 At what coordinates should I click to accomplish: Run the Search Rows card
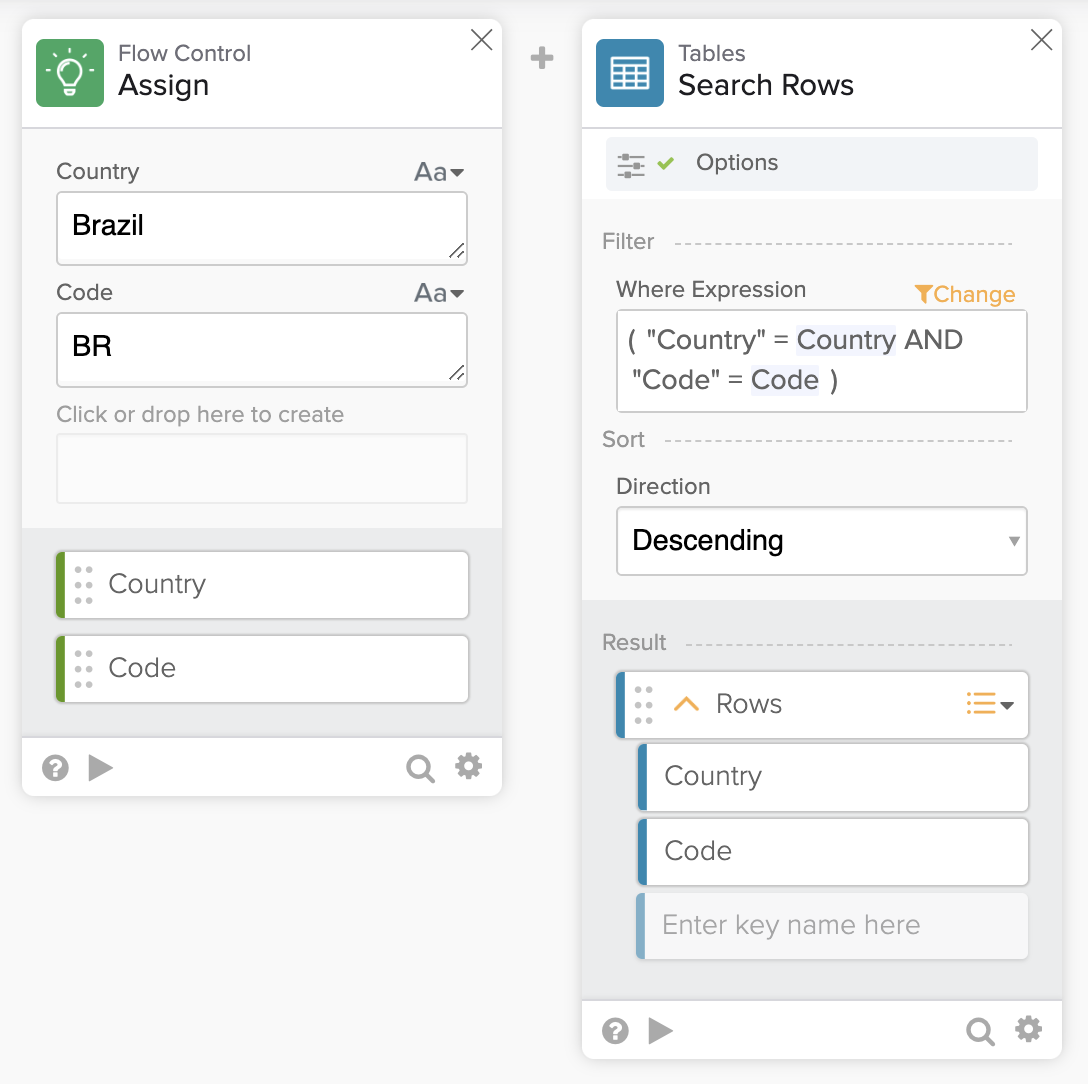[x=661, y=1031]
